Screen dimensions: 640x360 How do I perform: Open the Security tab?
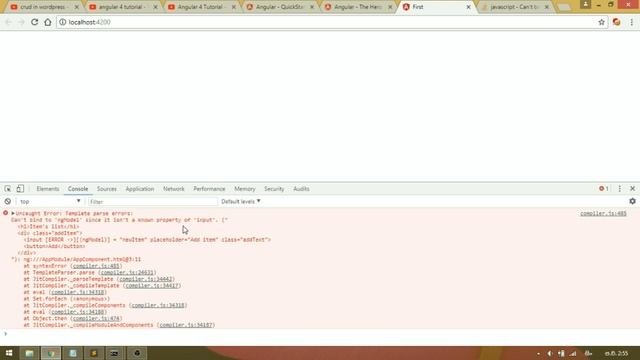point(274,189)
